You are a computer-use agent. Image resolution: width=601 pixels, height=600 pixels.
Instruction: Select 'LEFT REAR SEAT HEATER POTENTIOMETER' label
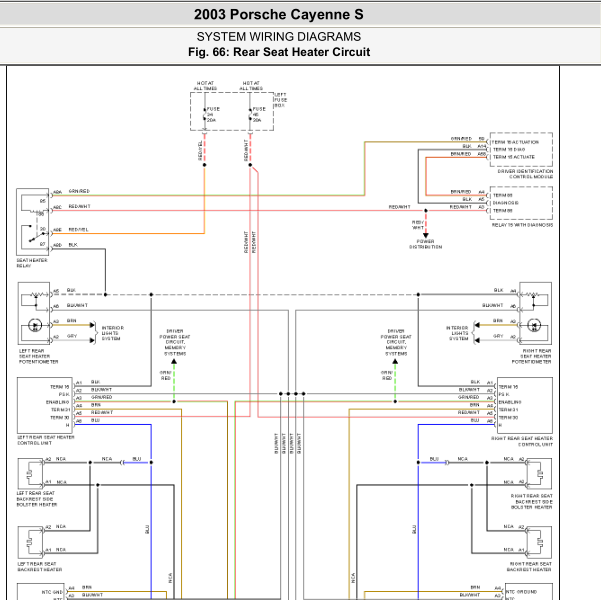coord(38,356)
